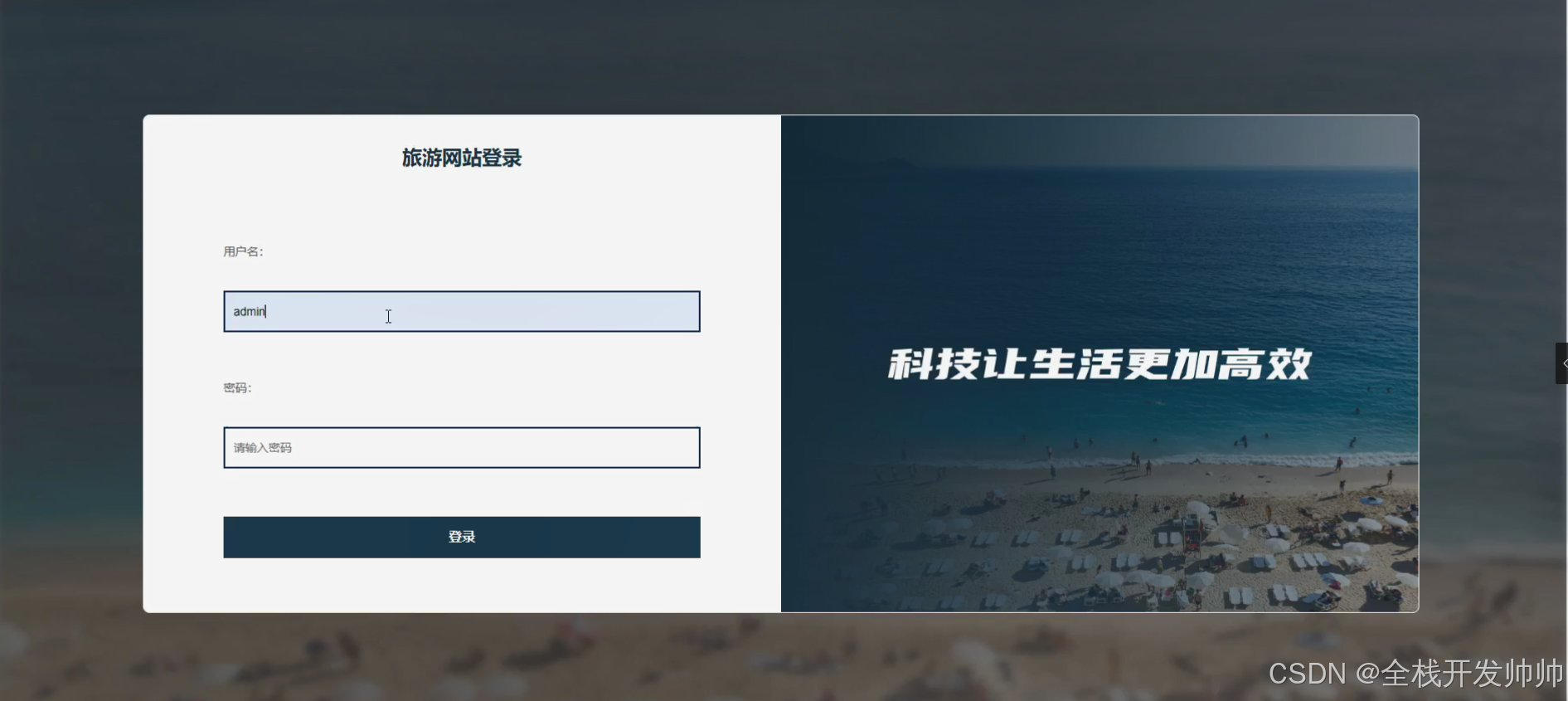
Task: Click the empty white space under the login button
Action: [x=462, y=585]
